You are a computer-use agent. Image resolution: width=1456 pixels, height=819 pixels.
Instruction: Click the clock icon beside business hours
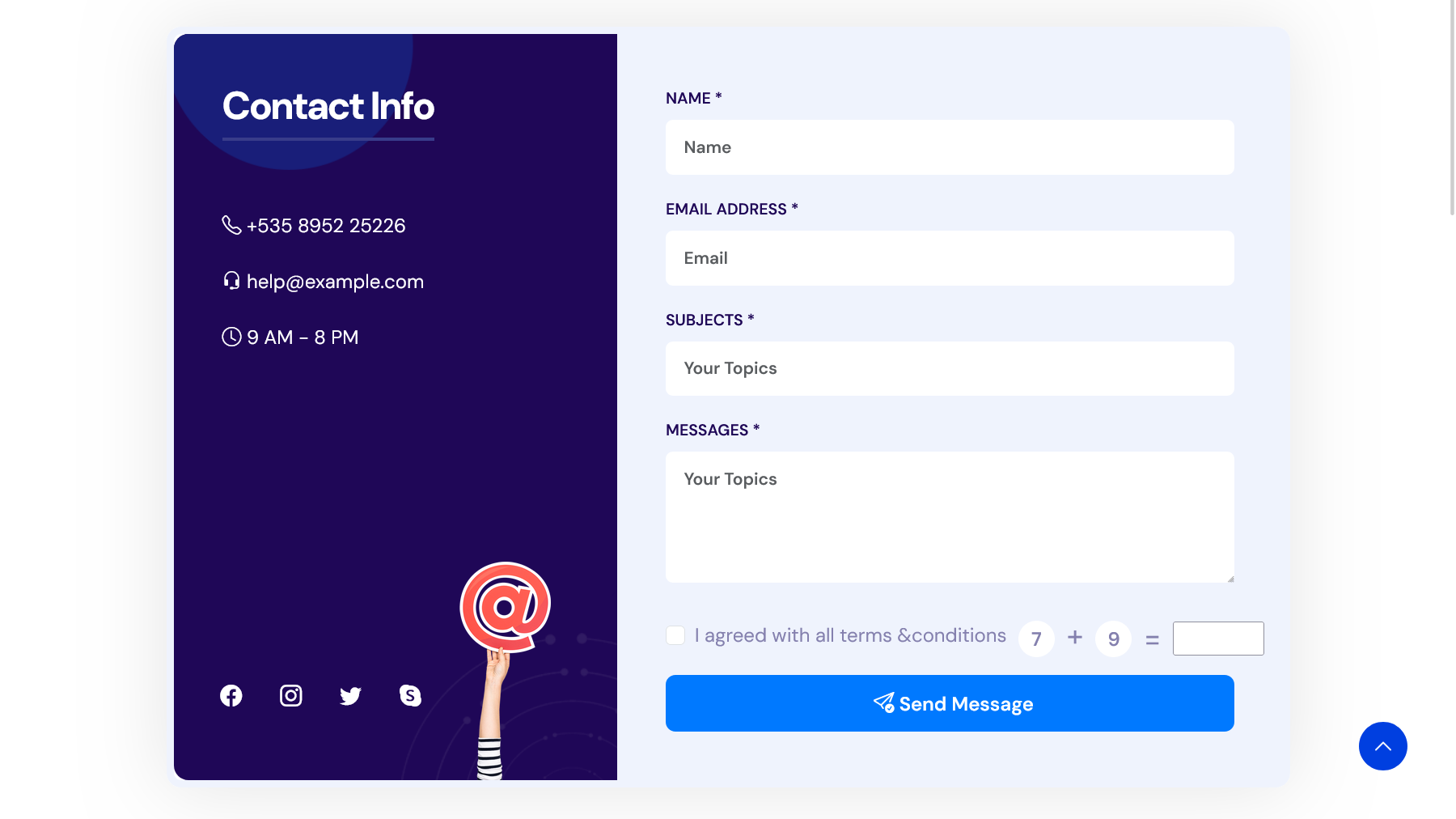[231, 337]
